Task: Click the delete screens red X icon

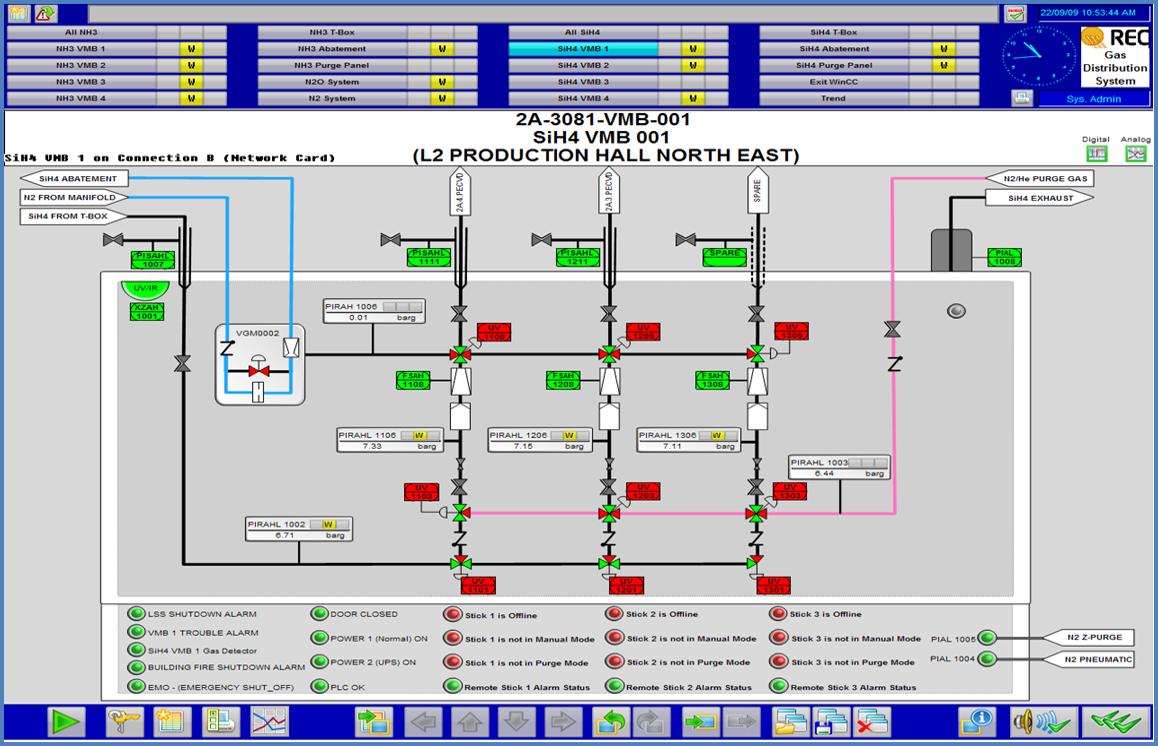Action: (871, 722)
